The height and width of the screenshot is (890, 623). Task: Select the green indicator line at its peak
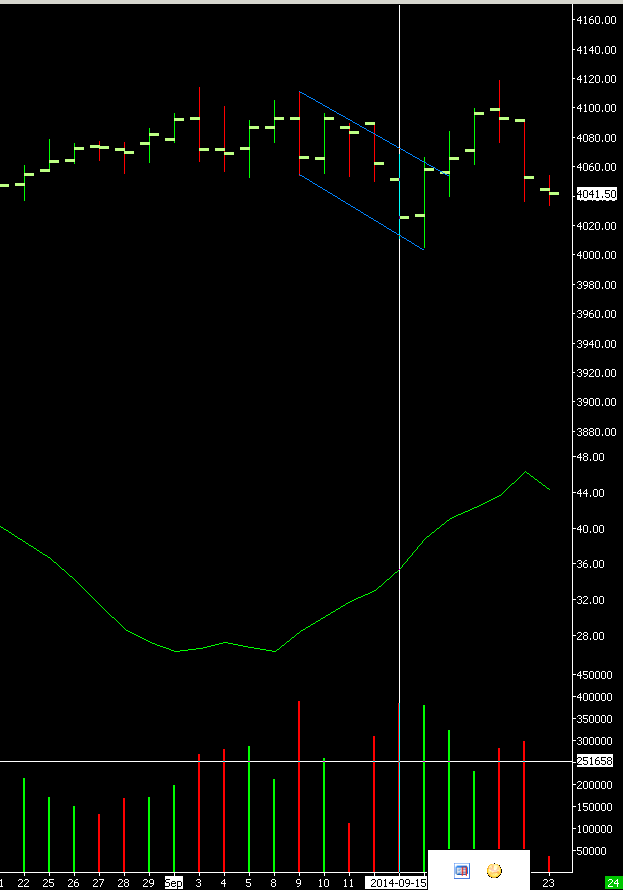tap(525, 472)
